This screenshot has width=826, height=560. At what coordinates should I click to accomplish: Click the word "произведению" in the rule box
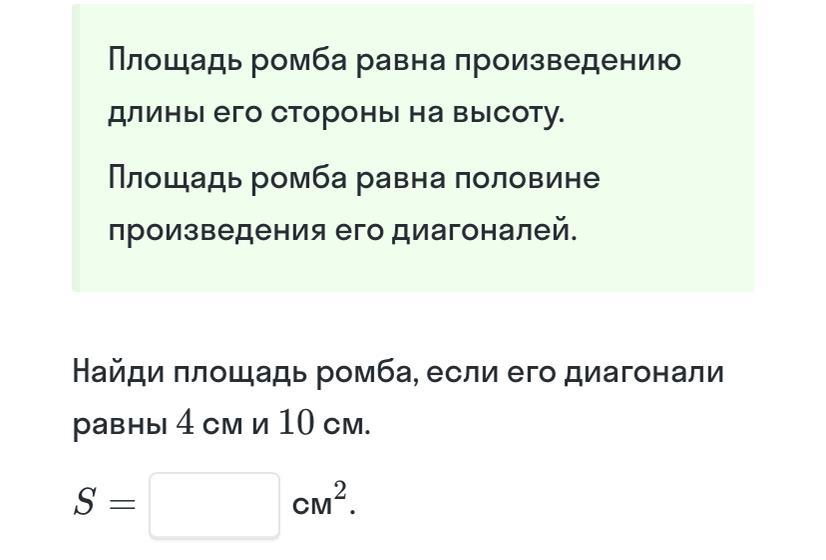coord(568,61)
